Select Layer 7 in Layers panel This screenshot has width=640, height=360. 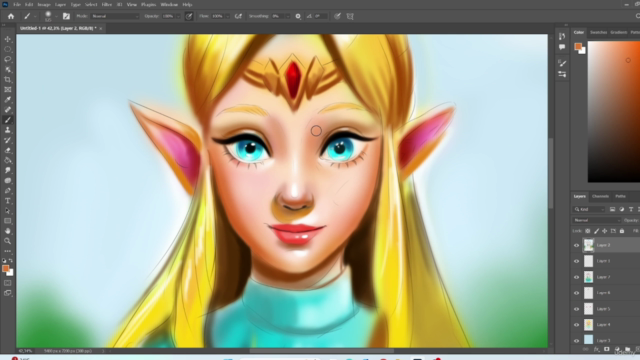605,277
